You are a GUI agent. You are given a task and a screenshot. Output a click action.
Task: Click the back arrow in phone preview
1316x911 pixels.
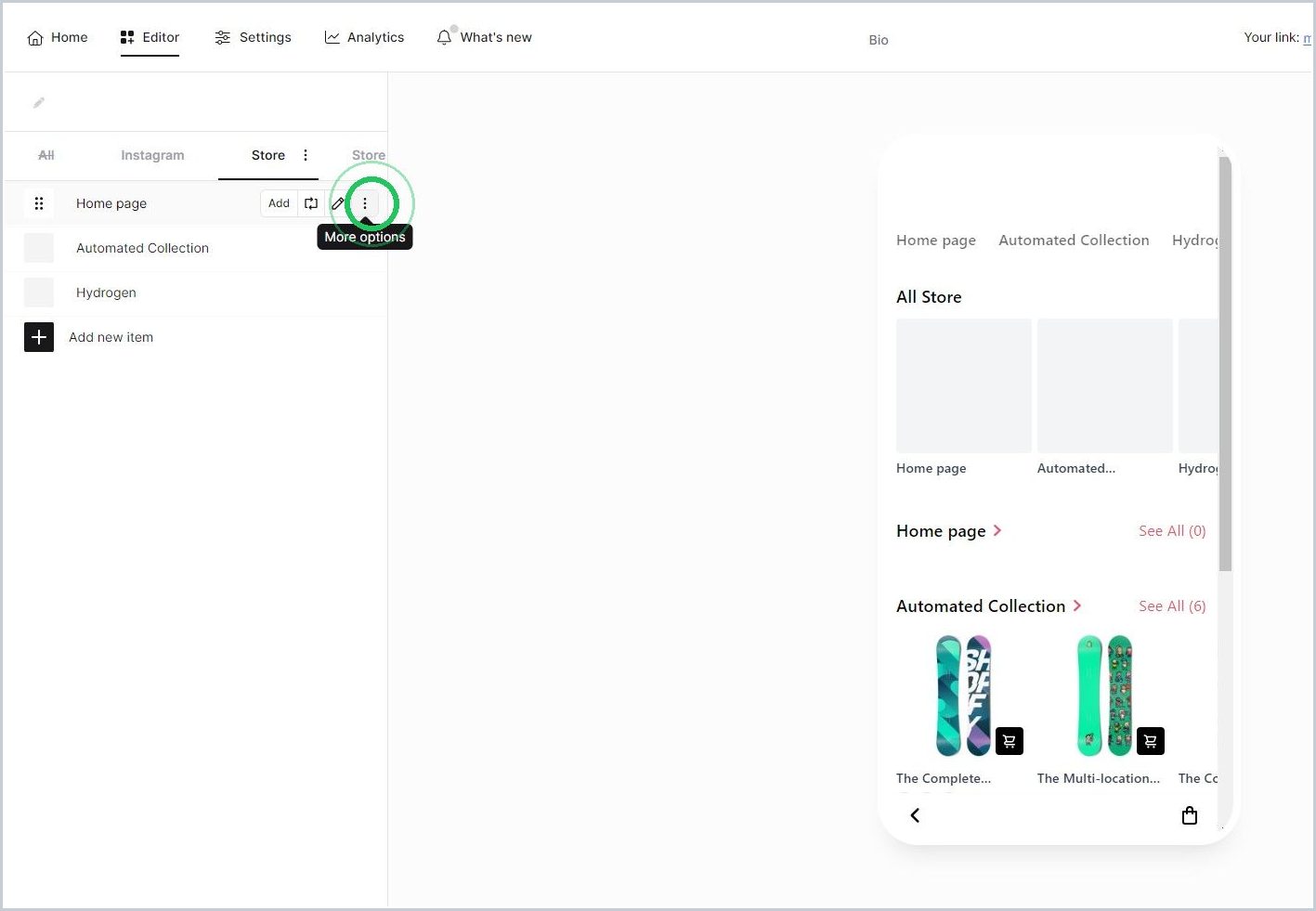[915, 815]
